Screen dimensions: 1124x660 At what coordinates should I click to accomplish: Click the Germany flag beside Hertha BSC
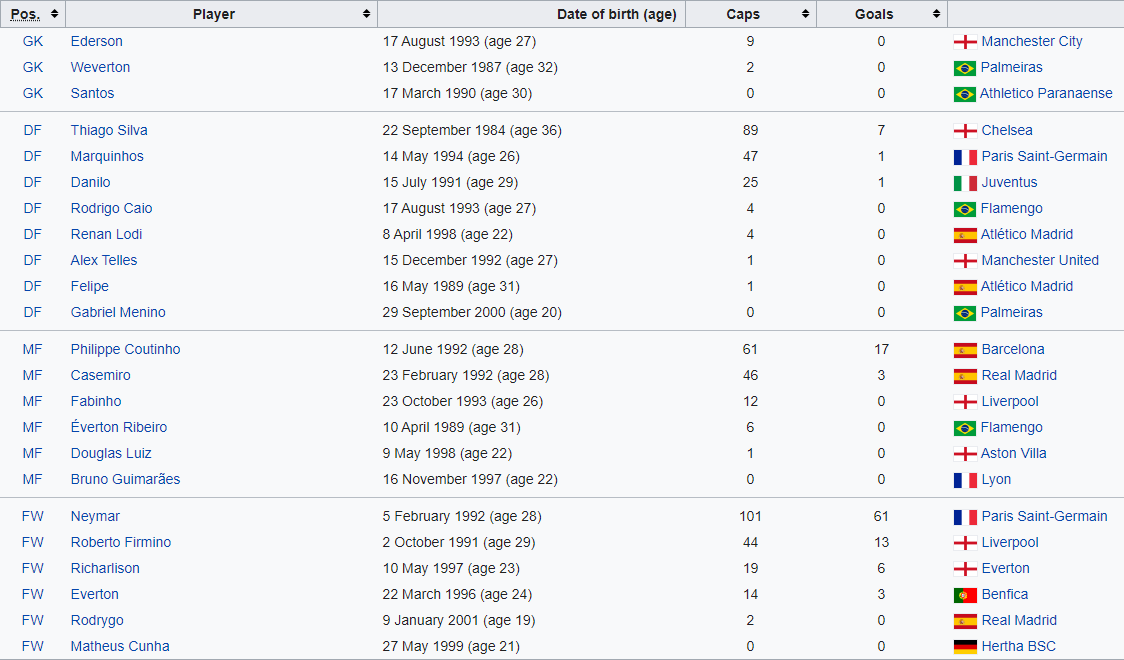(964, 647)
